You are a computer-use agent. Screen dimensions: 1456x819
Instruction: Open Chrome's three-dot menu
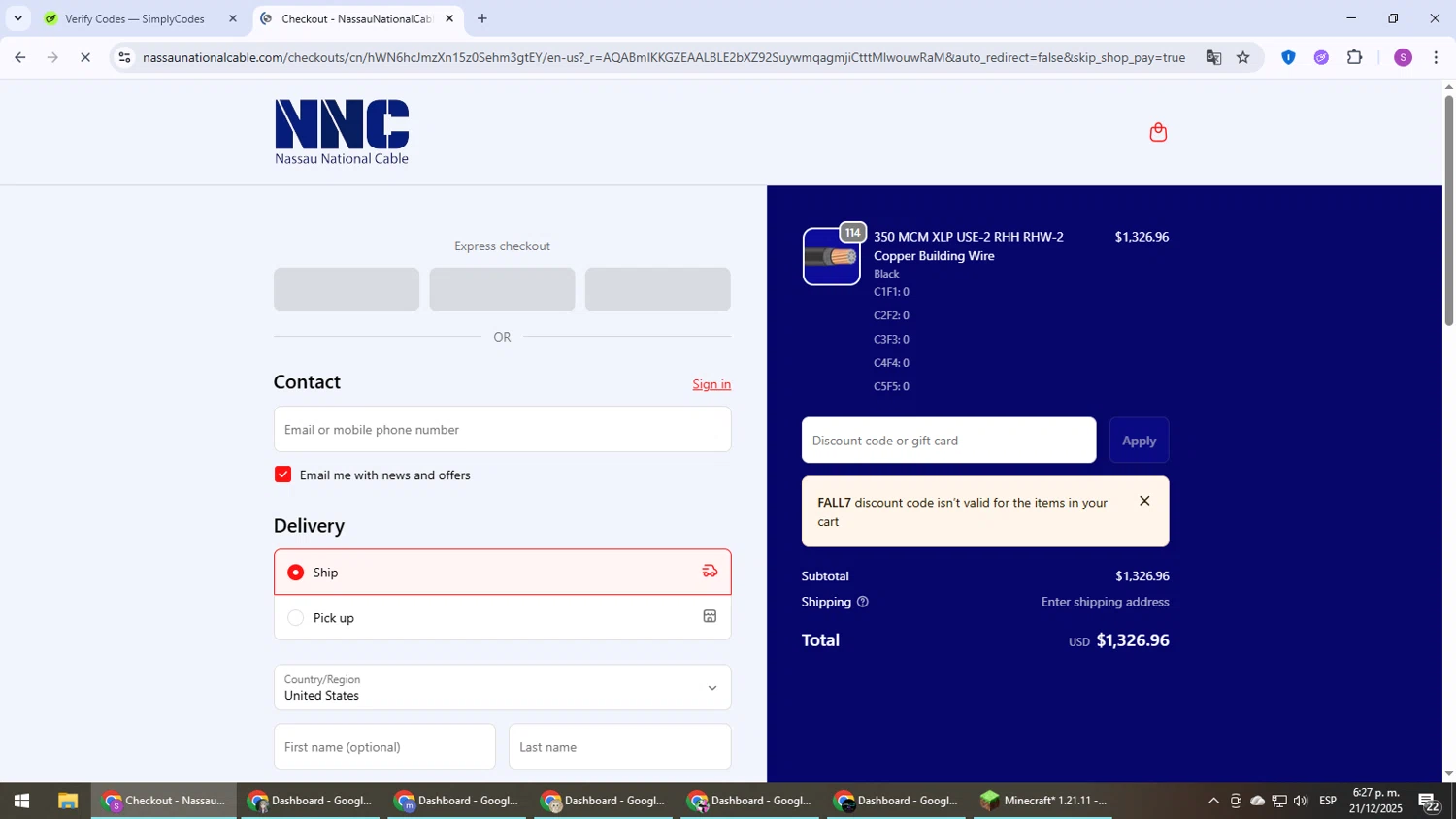[1436, 57]
